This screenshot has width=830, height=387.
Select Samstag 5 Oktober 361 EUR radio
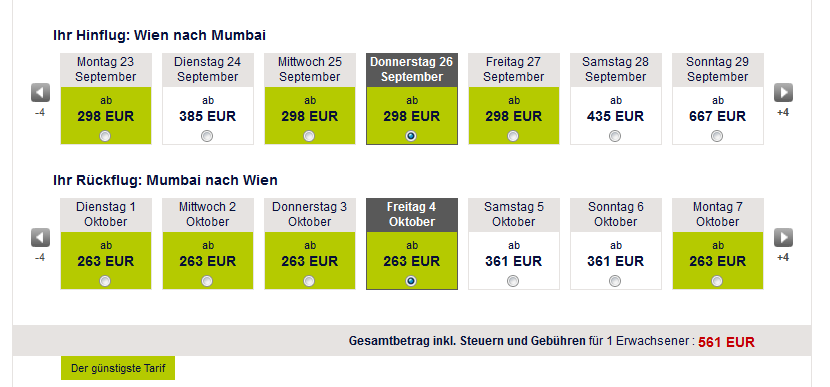click(x=513, y=281)
